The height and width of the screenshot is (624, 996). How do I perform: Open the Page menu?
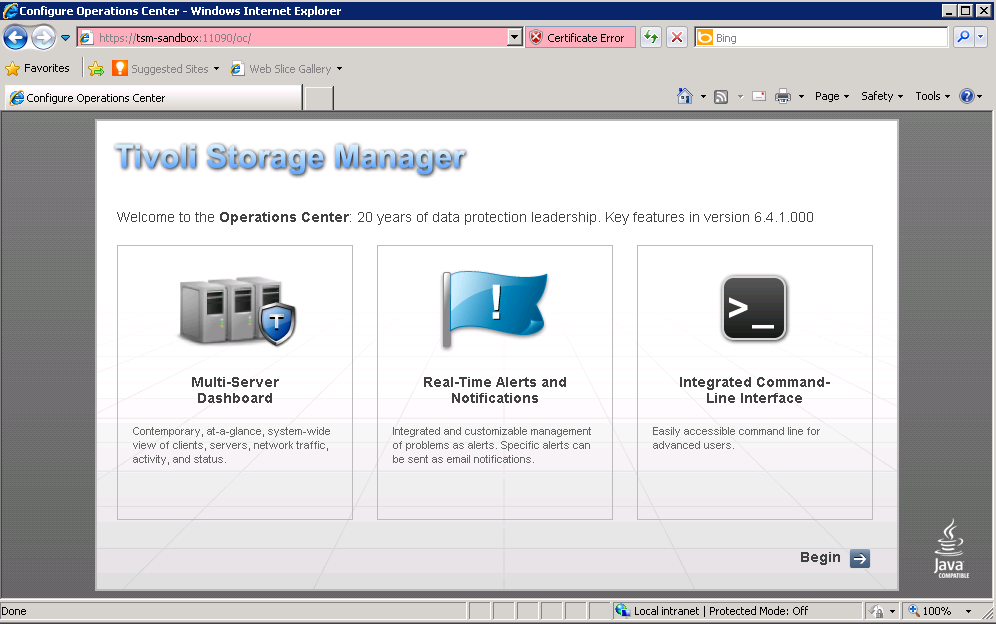[831, 96]
